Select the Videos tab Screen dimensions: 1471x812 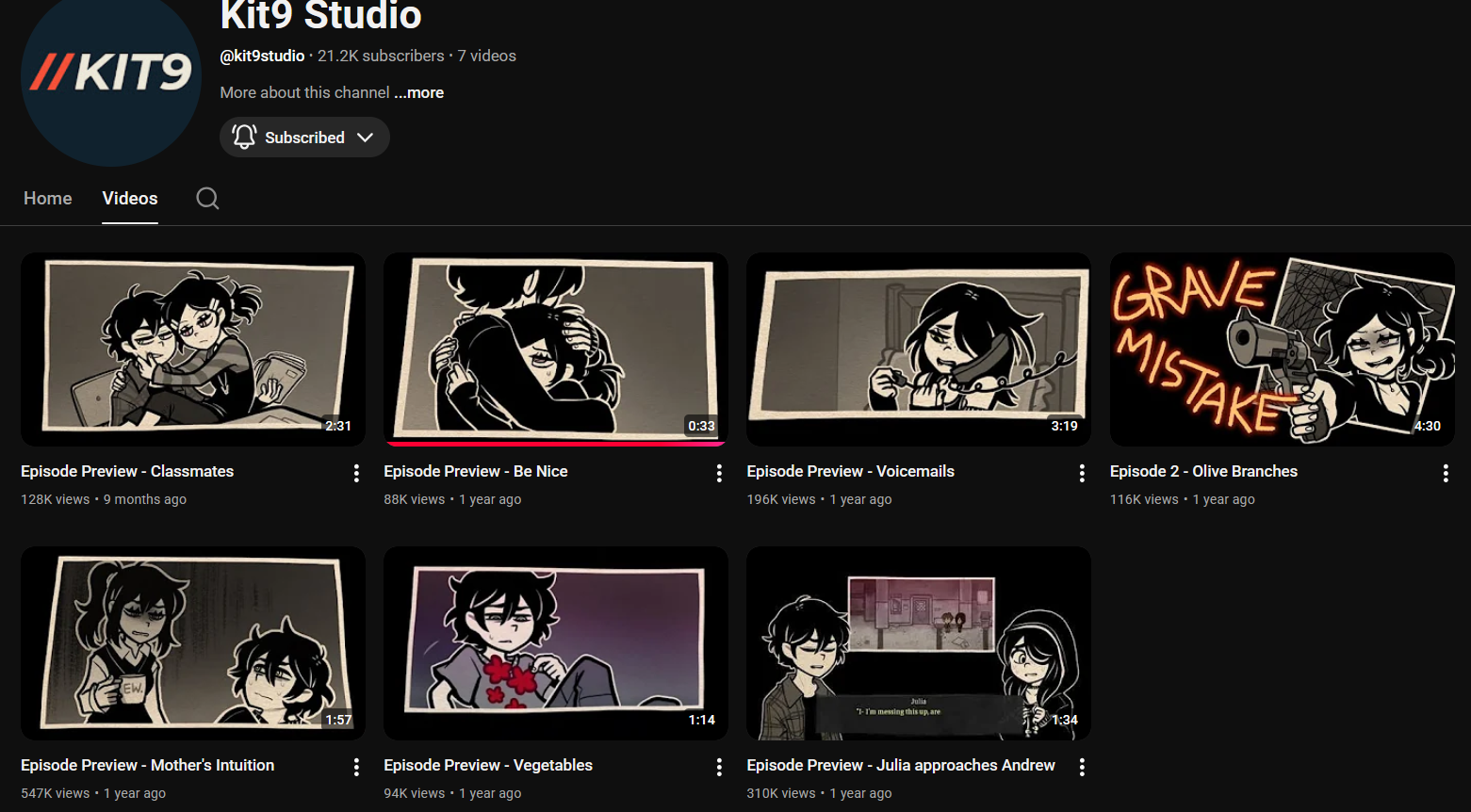click(x=130, y=198)
